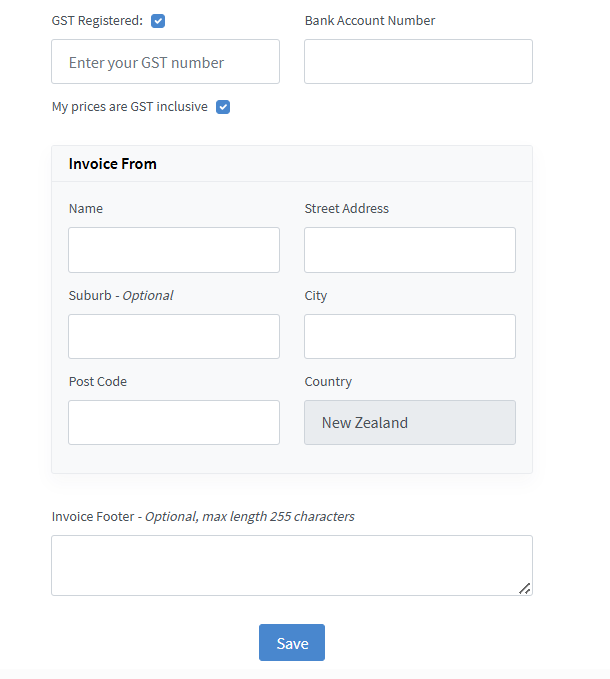Click the My prices are GST inclusive label
Viewport: 610px width, 679px height.
(x=130, y=107)
